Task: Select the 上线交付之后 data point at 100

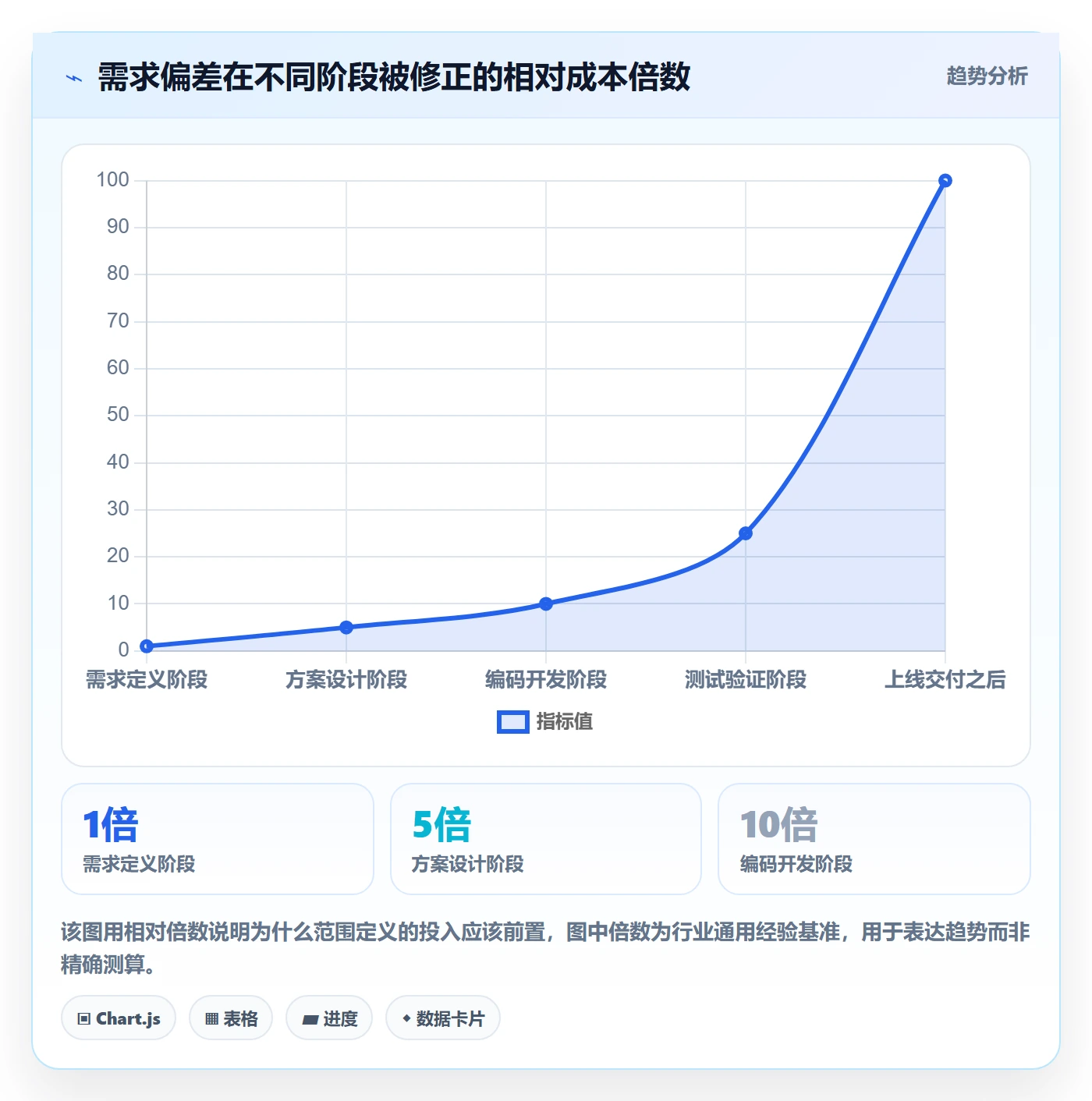Action: 945,181
